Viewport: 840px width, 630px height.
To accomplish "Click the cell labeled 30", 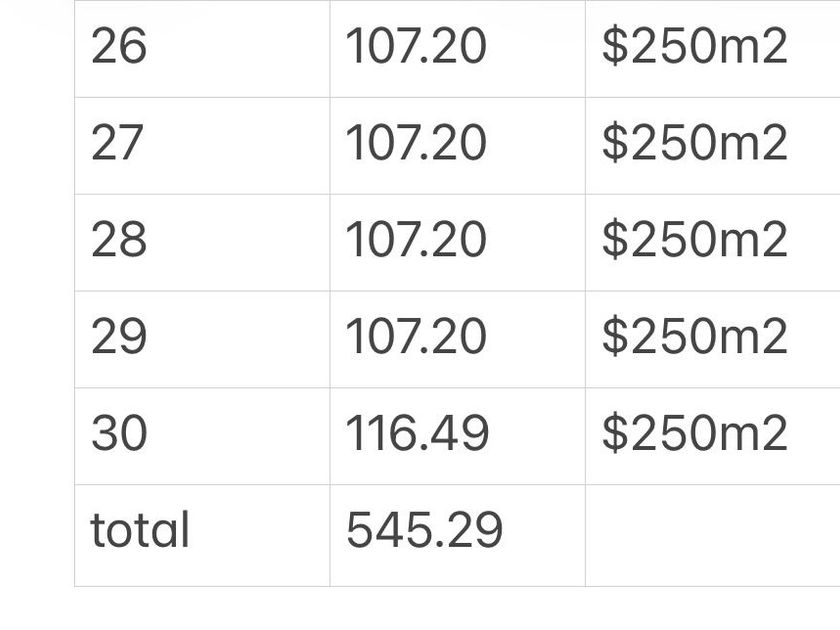I will tap(119, 433).
